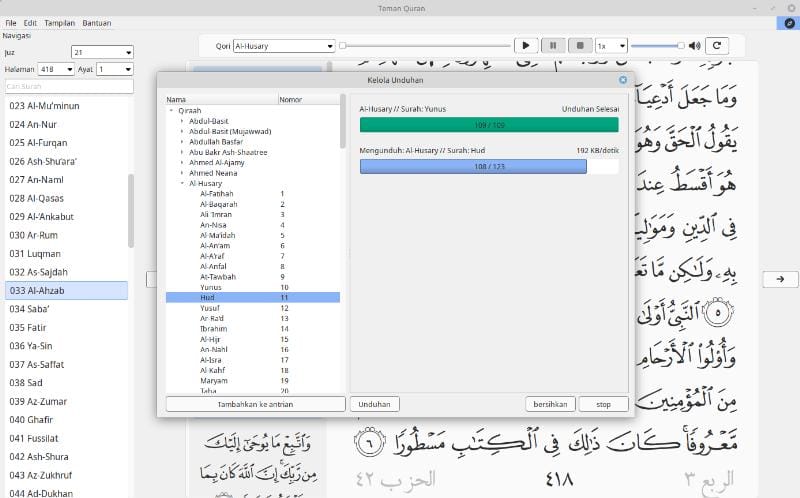
Task: Select 033 Al-Ahzab in surah list
Action: coord(66,290)
